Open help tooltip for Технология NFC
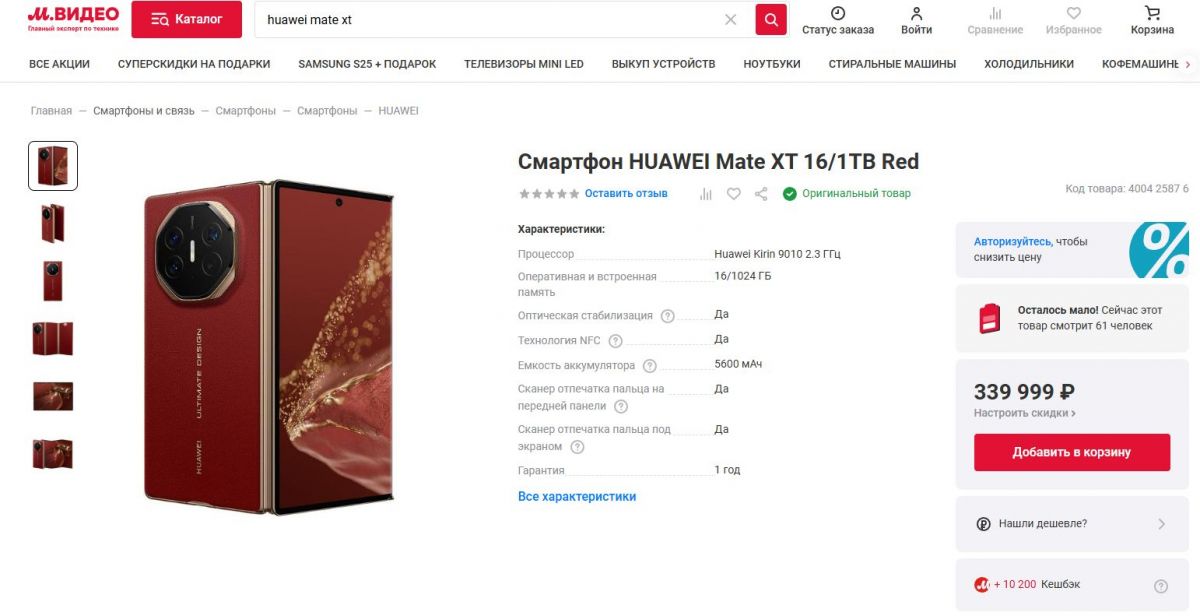Screen dimensions: 1200x616 tap(616, 341)
